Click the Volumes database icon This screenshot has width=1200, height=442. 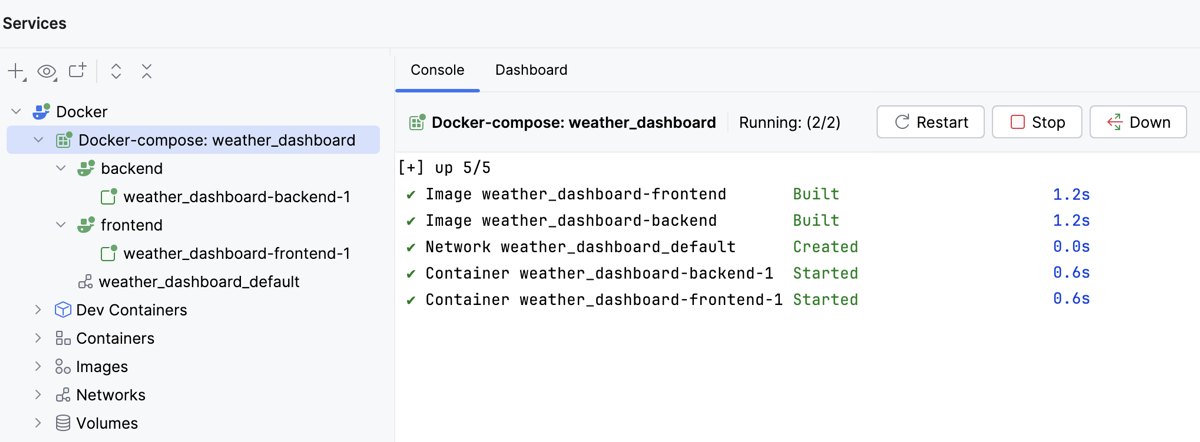(x=63, y=423)
